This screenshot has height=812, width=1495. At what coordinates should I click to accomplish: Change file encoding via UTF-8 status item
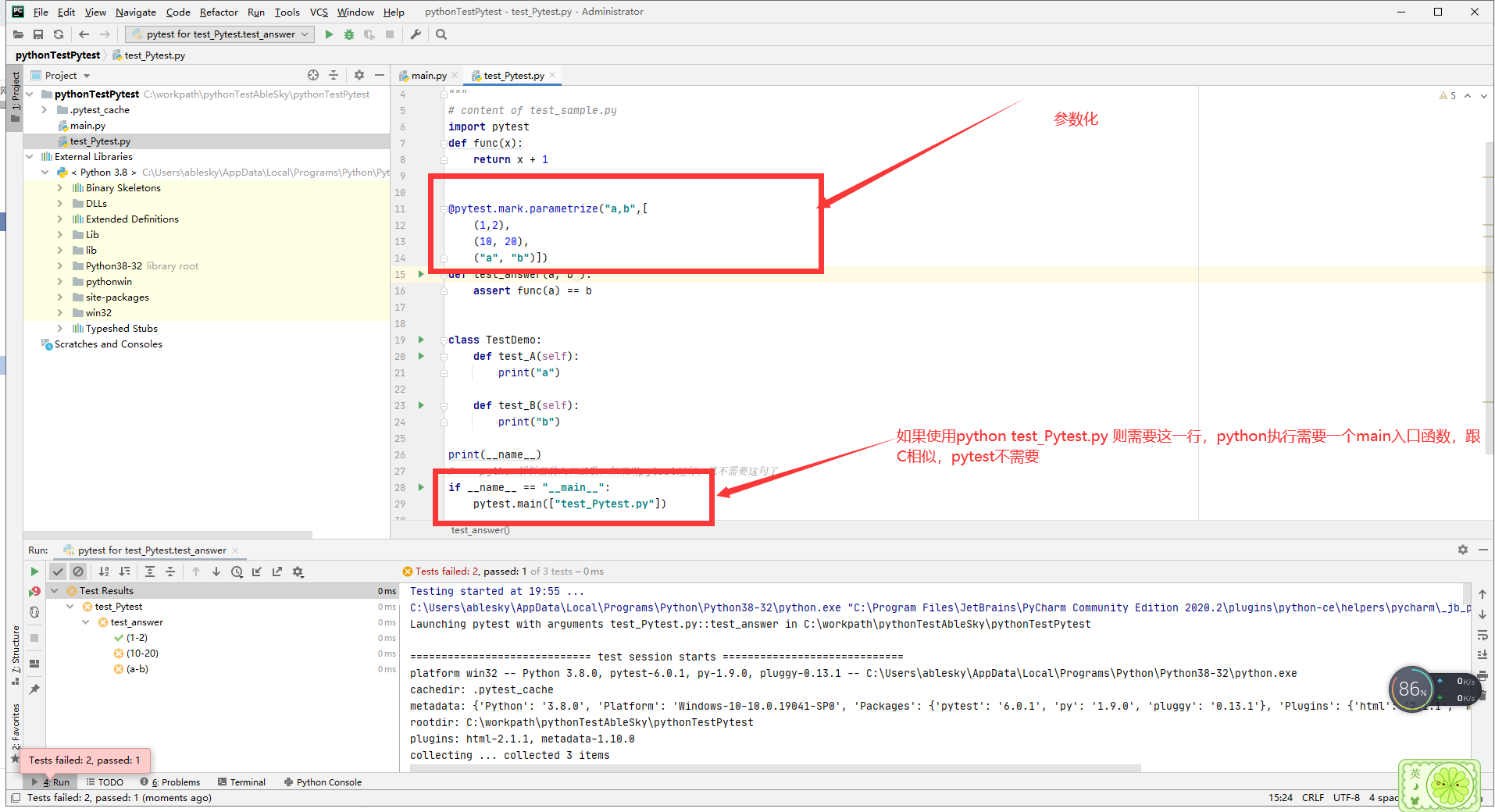click(x=1347, y=797)
